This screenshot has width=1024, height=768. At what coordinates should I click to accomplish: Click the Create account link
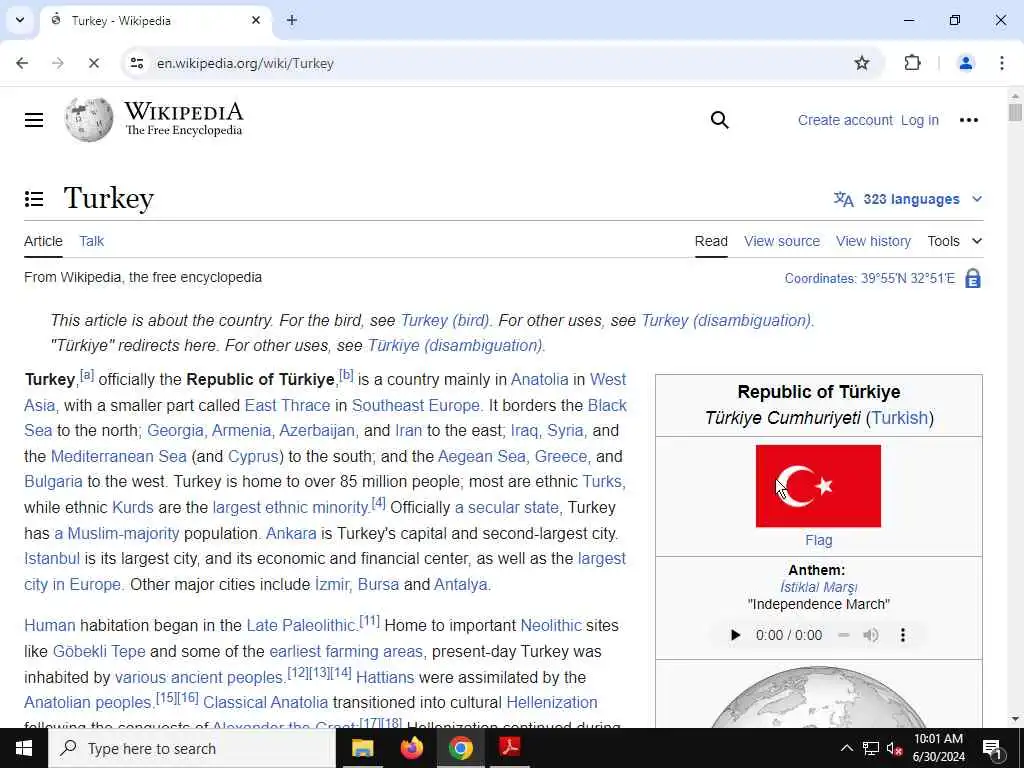[x=845, y=120]
